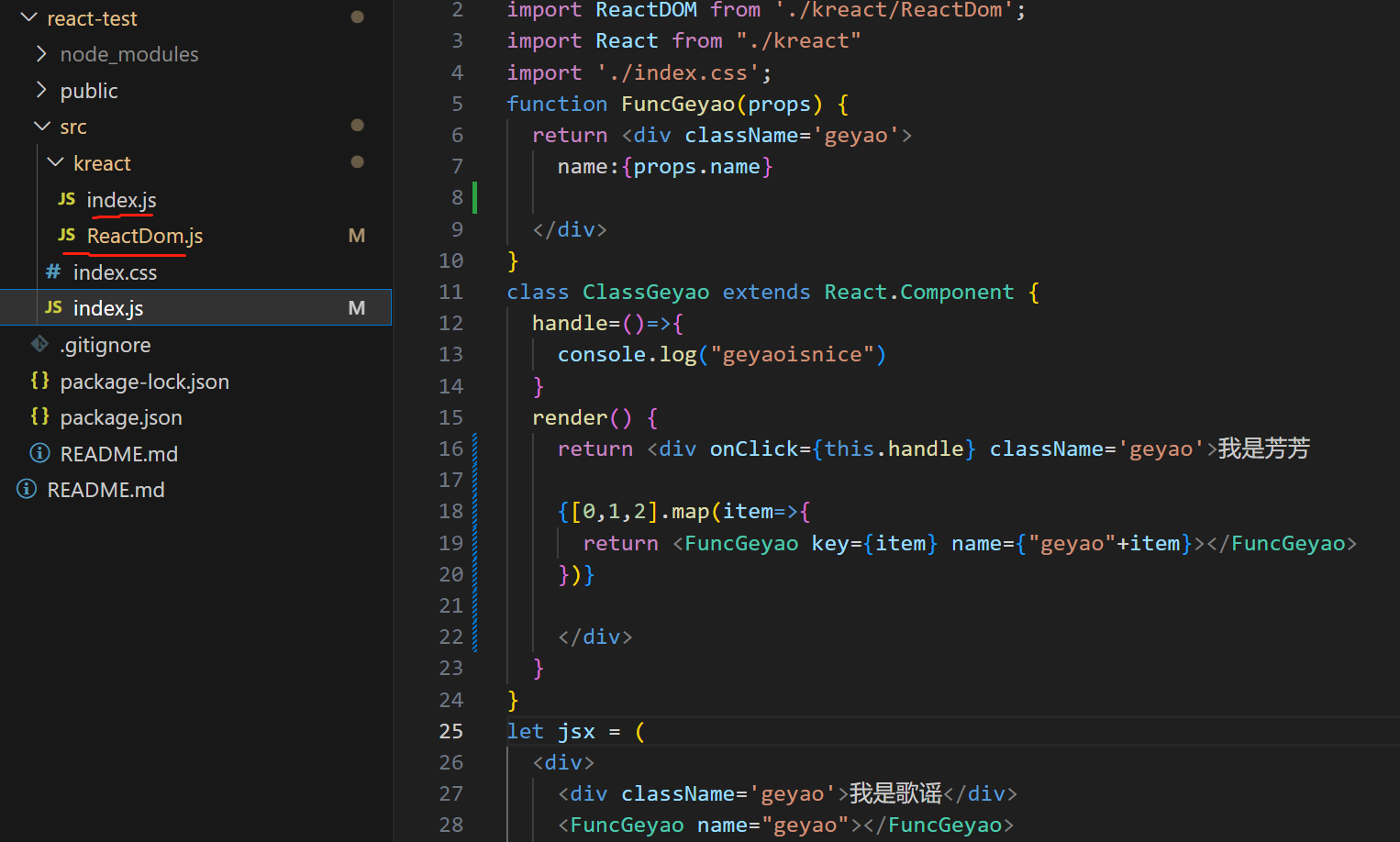The height and width of the screenshot is (842, 1400).
Task: Place cursor on FuncGeyao function name, line 5
Action: (x=678, y=104)
